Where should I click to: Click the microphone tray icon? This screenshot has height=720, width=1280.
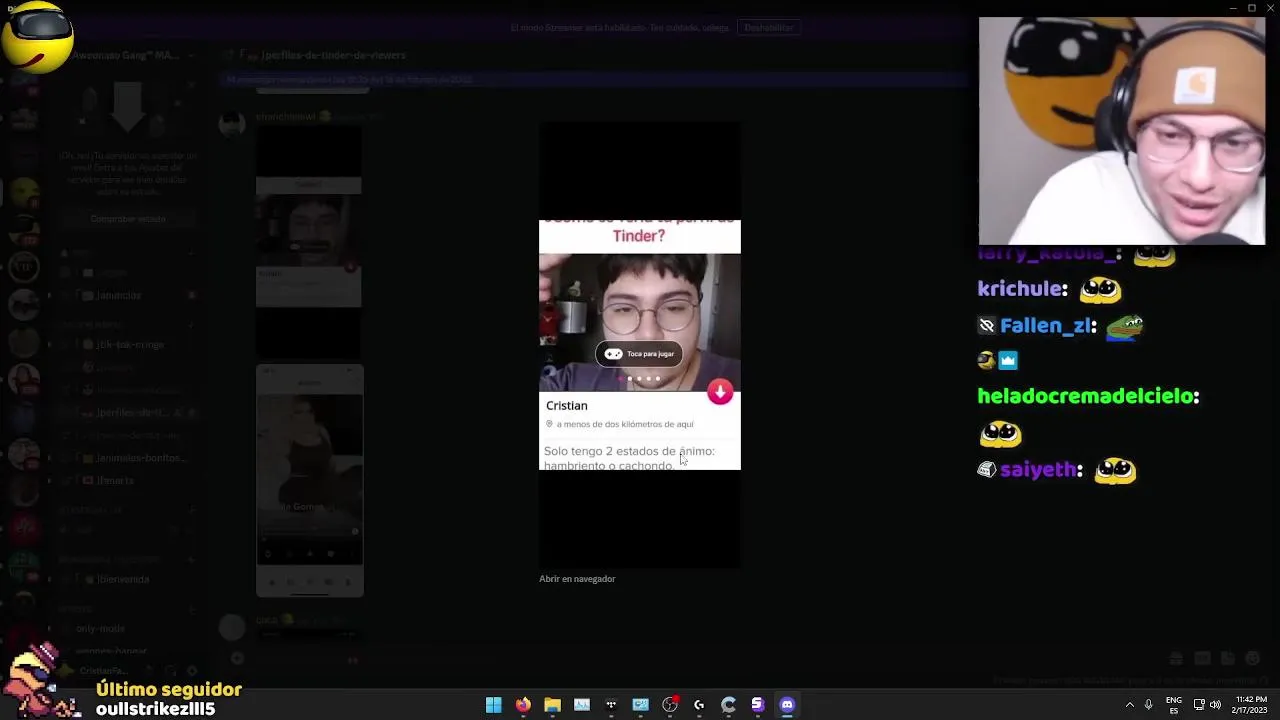(1148, 705)
